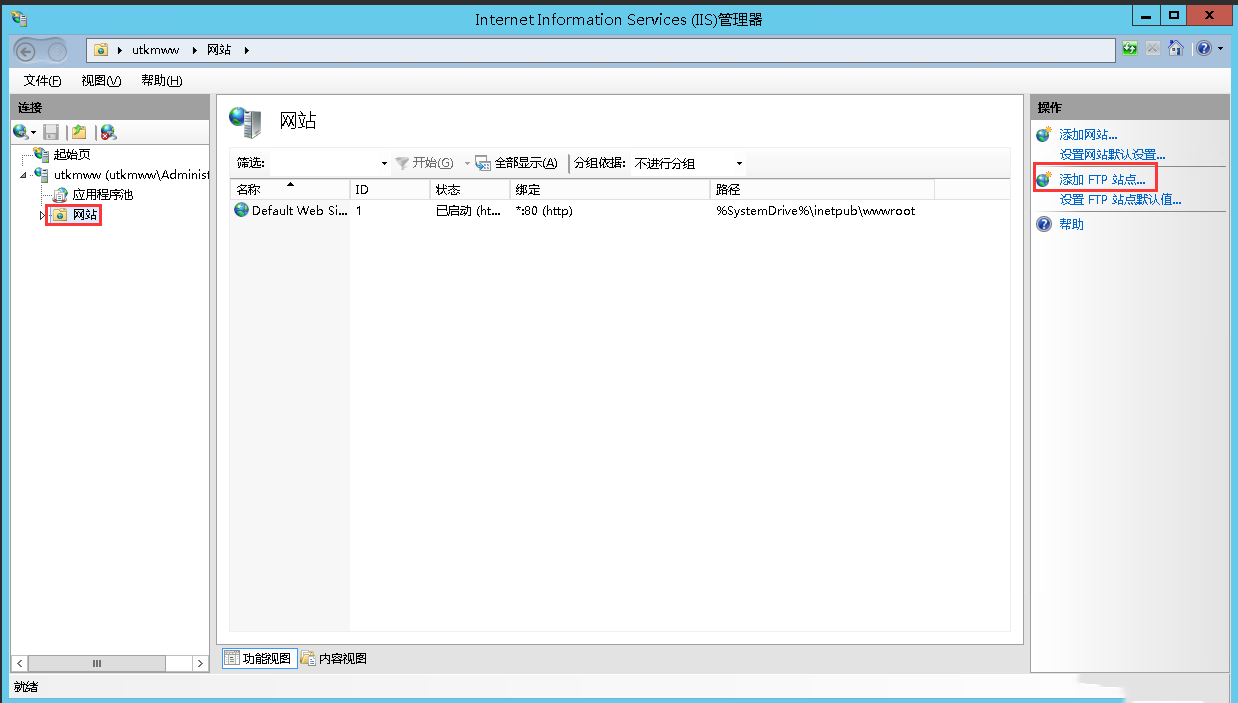Click the 已启动 status cell
1238x703 pixels.
pyautogui.click(x=469, y=211)
